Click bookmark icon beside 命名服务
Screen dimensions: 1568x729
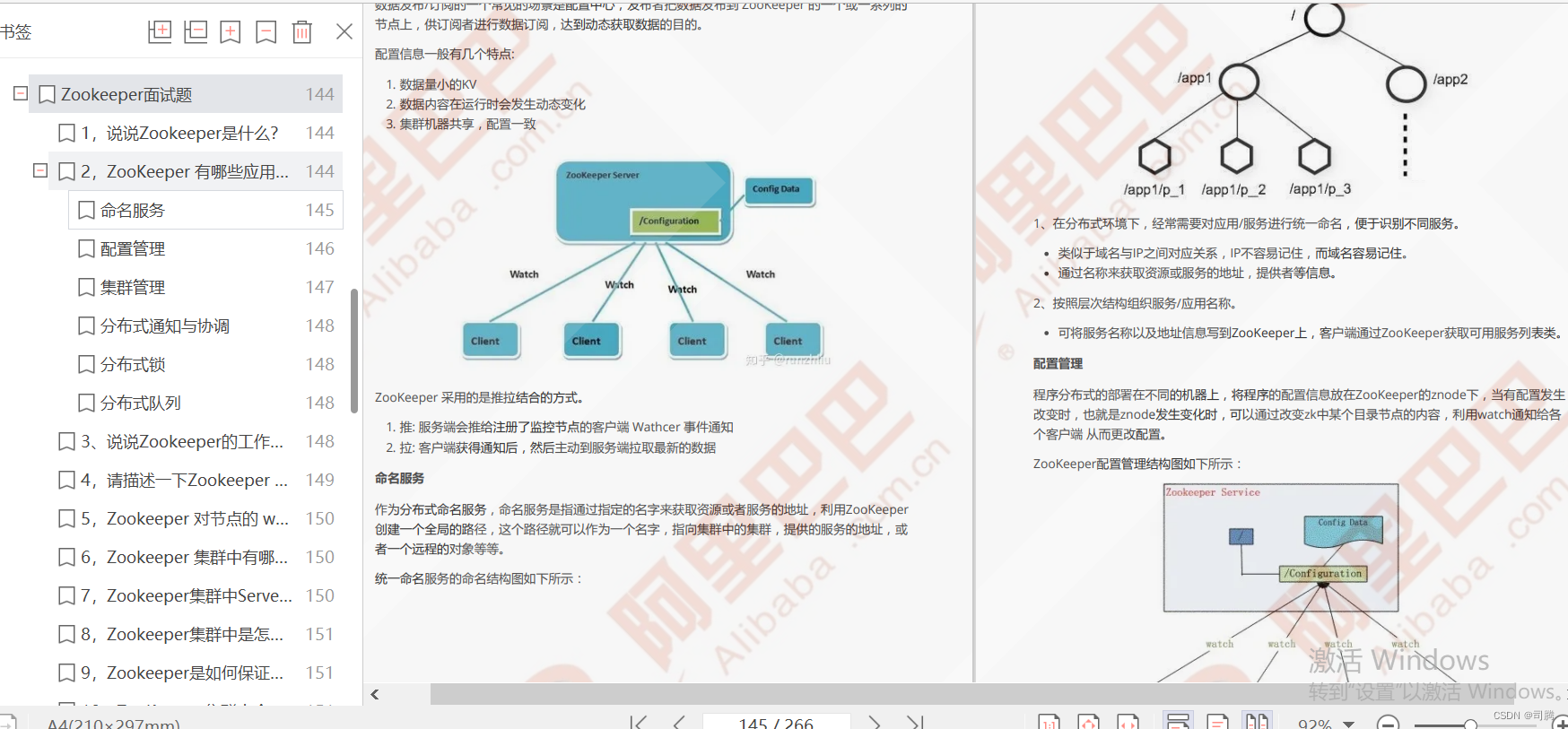click(86, 210)
